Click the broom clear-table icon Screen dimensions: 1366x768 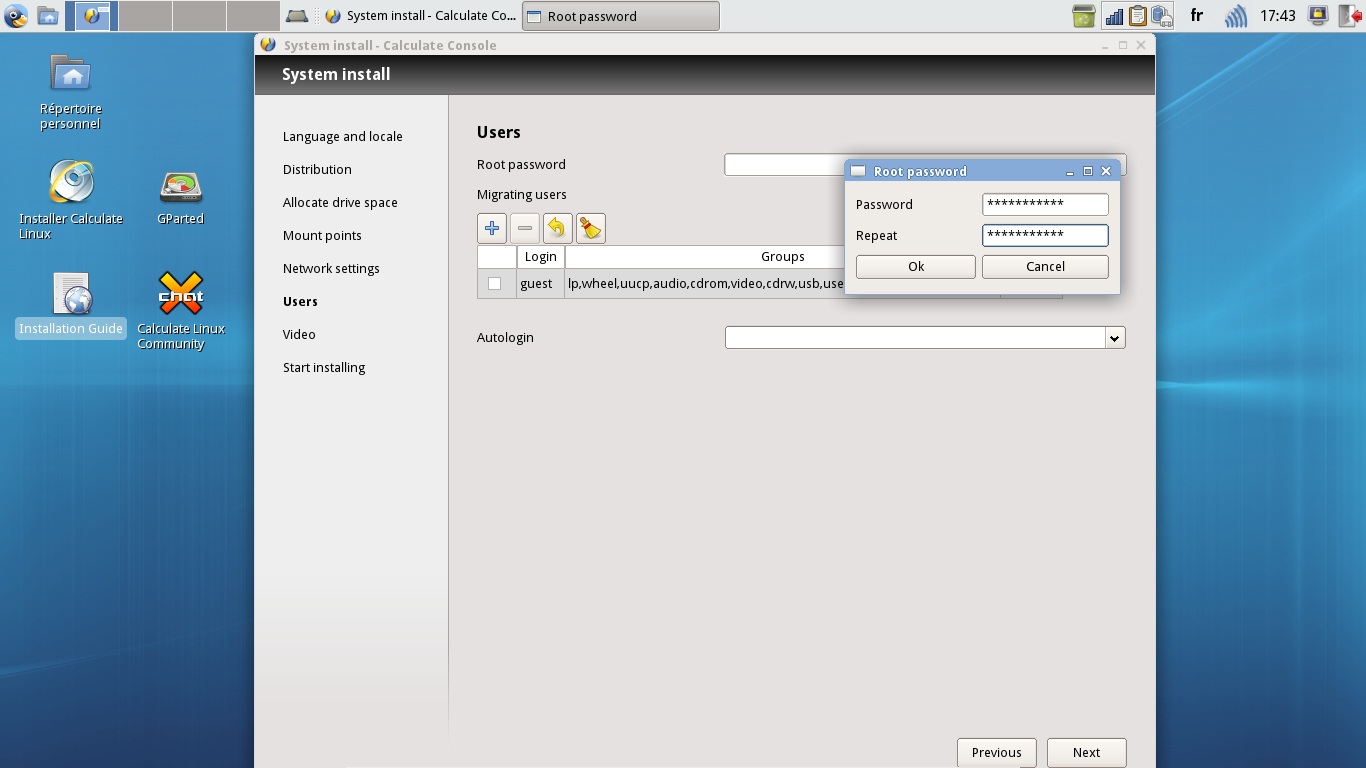[x=591, y=228]
